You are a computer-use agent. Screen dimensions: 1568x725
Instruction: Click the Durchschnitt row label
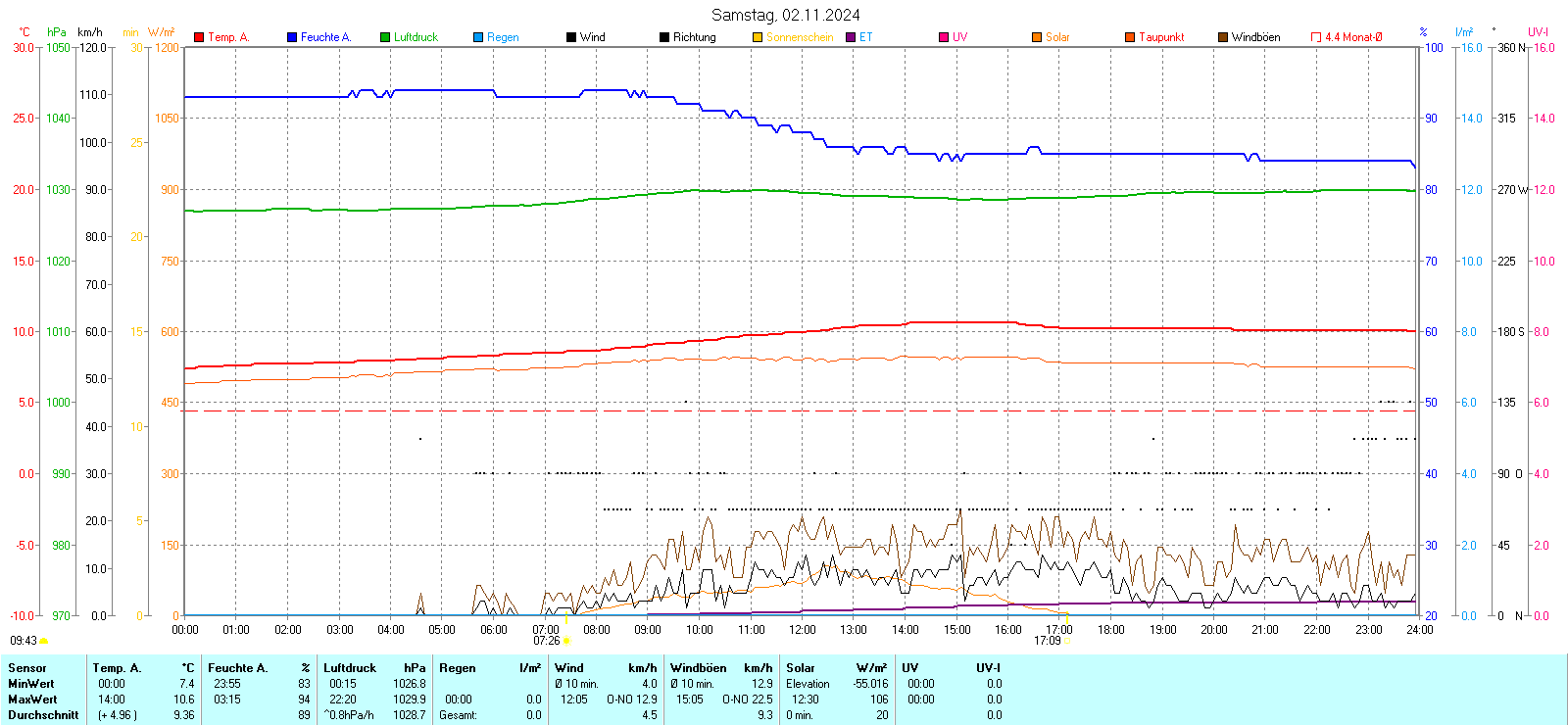click(43, 715)
